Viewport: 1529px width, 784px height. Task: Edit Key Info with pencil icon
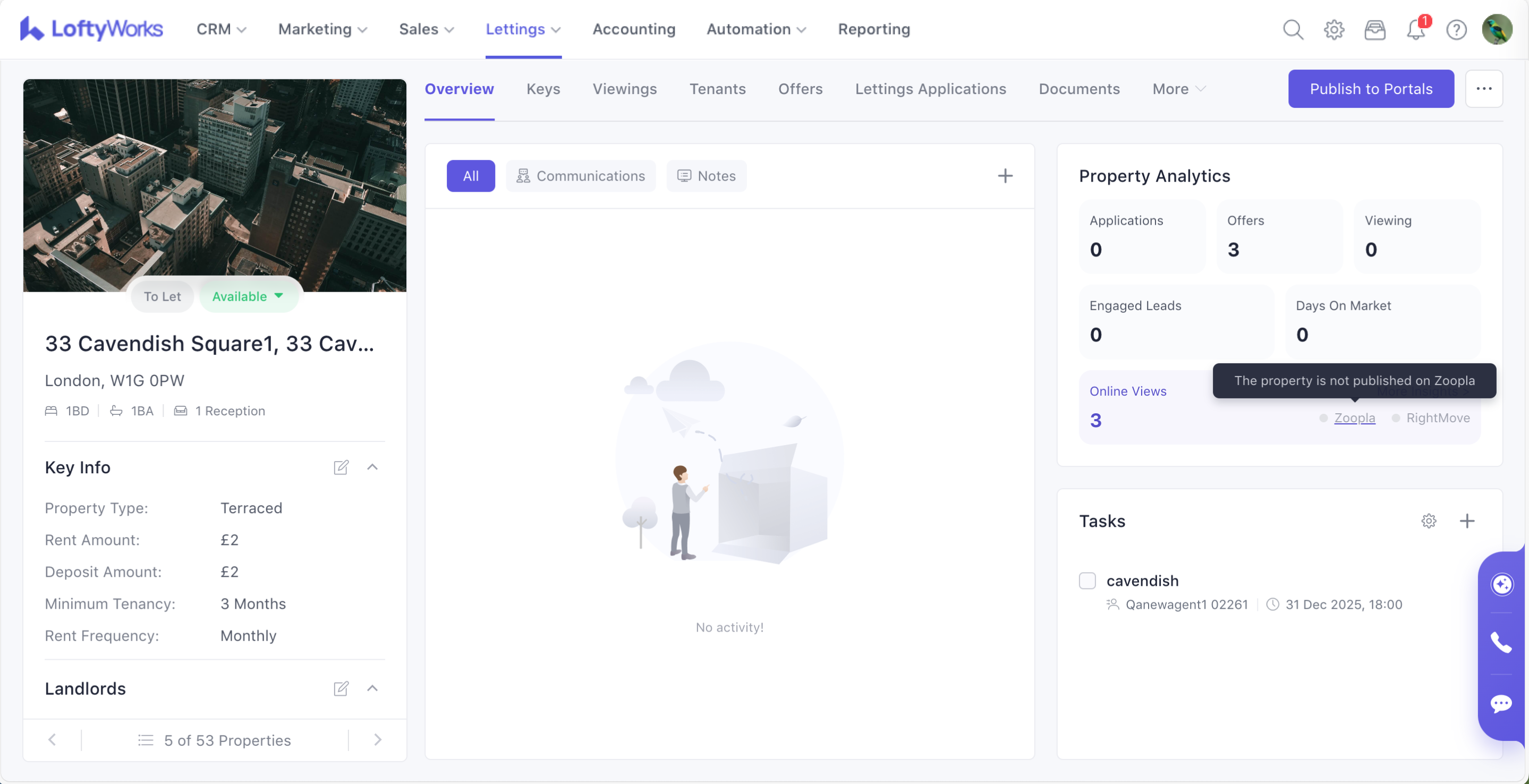click(x=341, y=467)
